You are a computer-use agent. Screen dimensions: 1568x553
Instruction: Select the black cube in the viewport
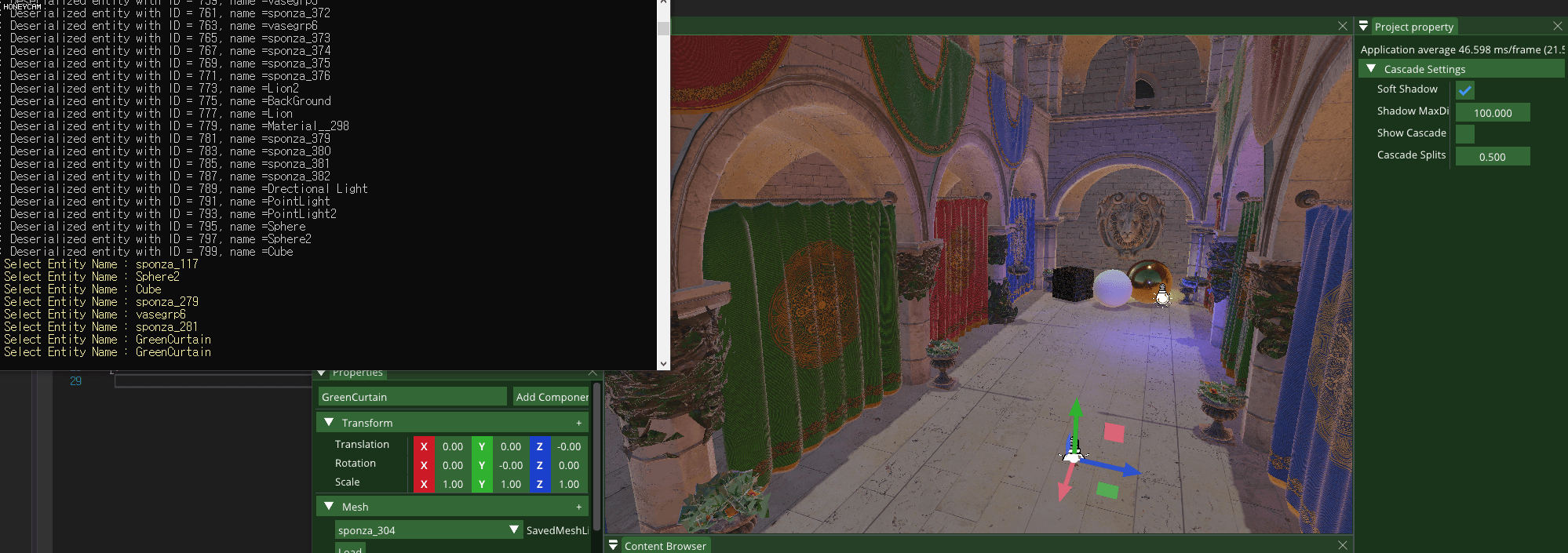point(1071,284)
